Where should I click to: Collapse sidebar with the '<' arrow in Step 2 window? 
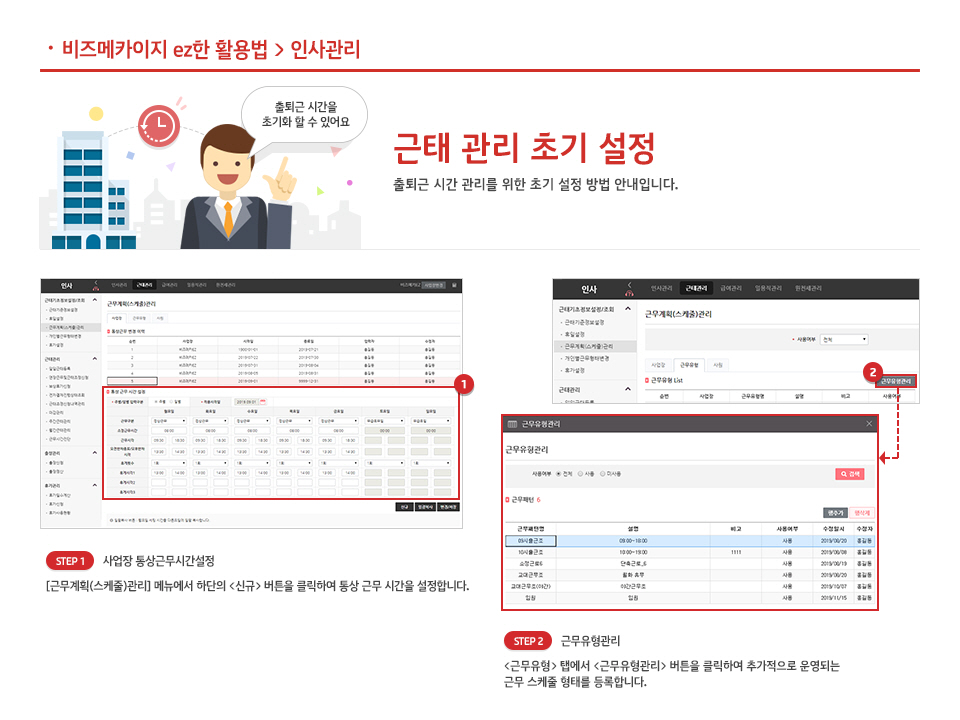(x=629, y=285)
